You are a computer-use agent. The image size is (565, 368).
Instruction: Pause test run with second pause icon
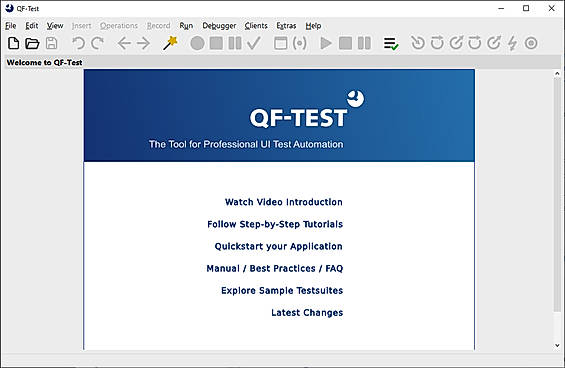[x=364, y=43]
